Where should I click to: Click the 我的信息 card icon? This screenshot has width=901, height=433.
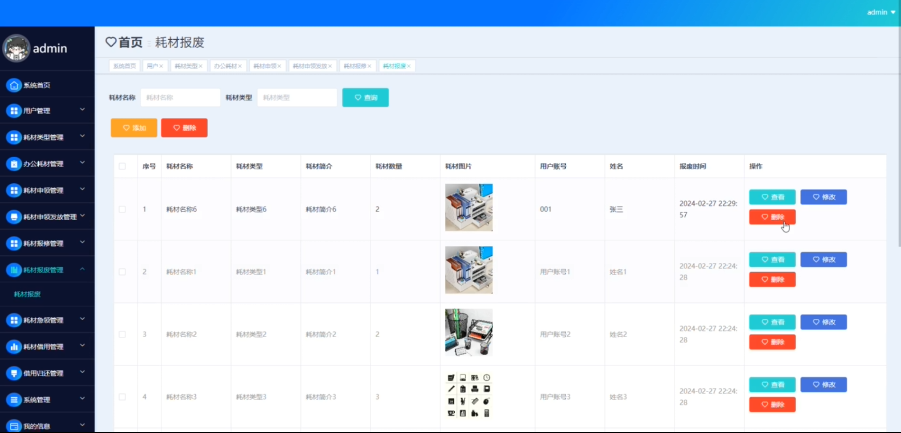click(14, 426)
